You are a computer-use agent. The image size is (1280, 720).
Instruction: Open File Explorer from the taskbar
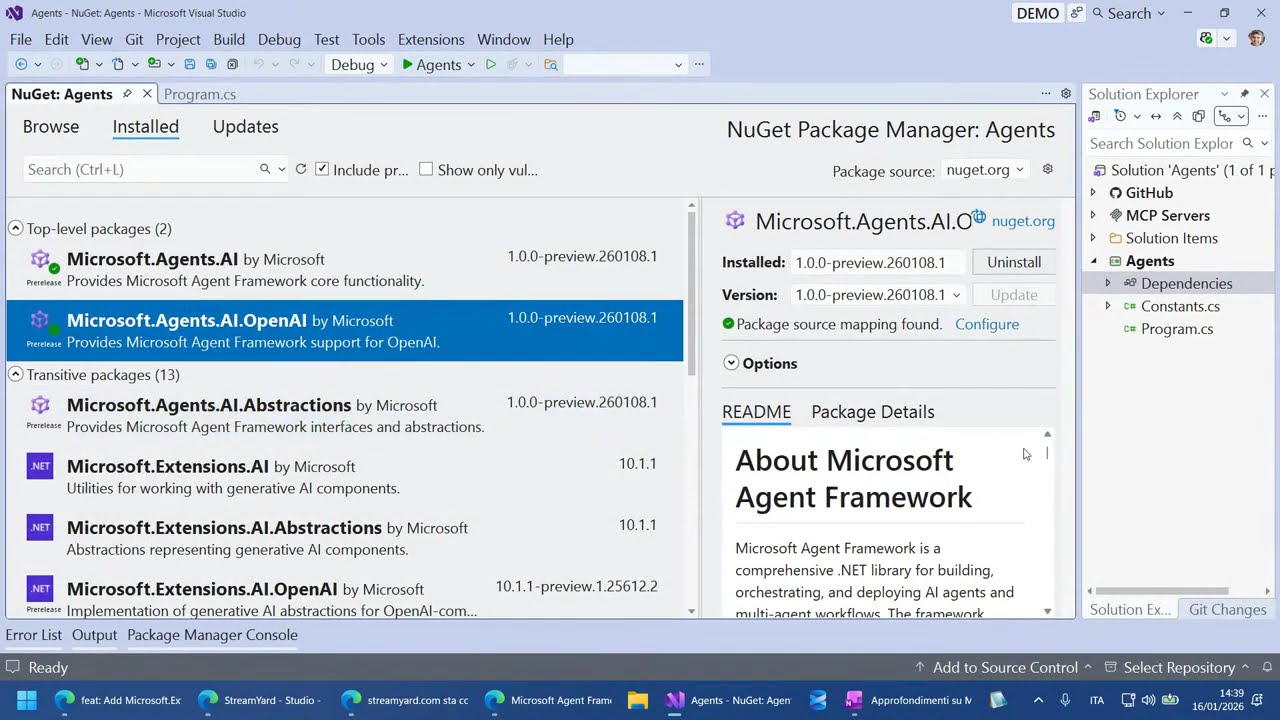pos(637,700)
